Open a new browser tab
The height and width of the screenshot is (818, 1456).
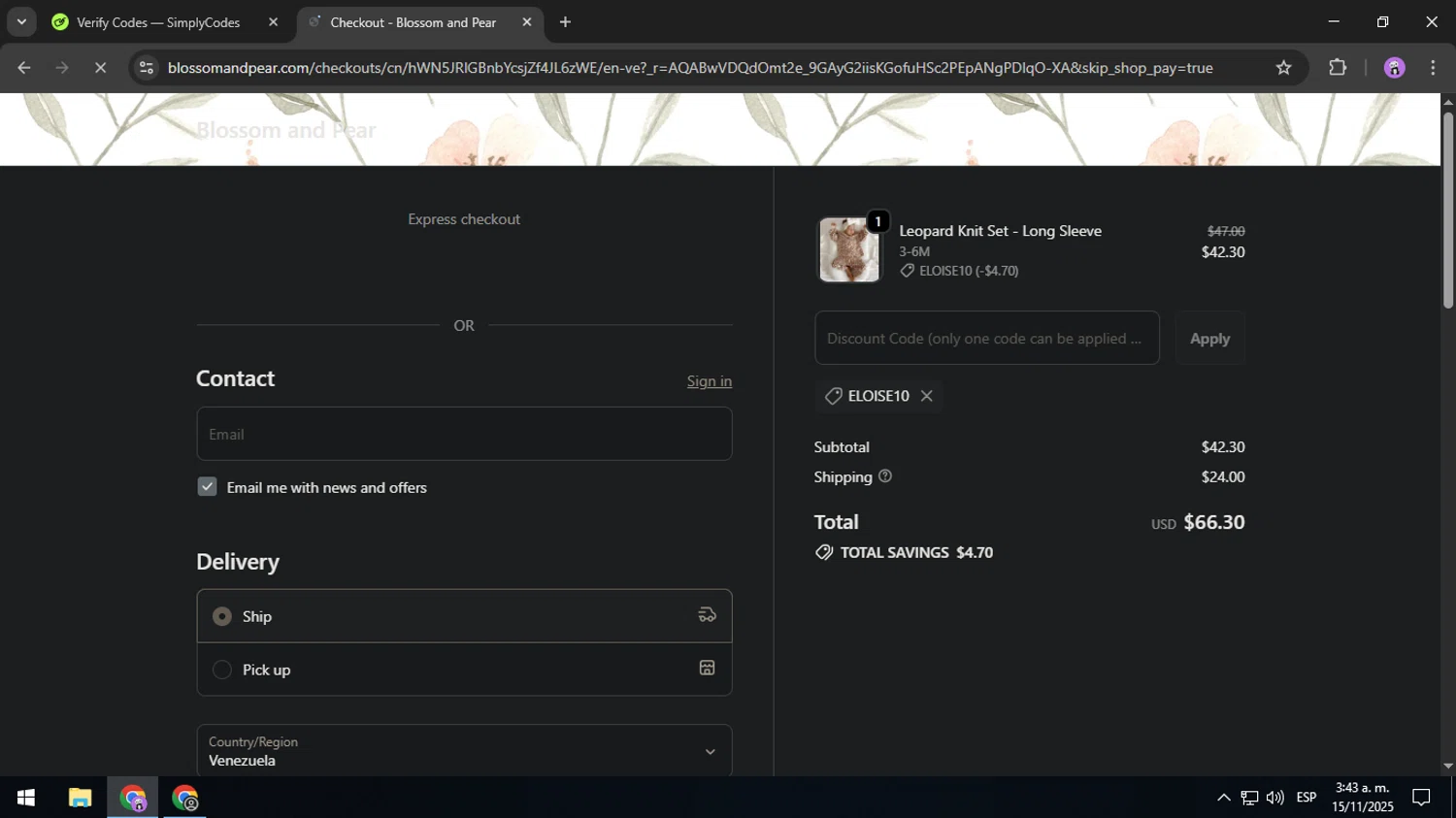coord(565,22)
